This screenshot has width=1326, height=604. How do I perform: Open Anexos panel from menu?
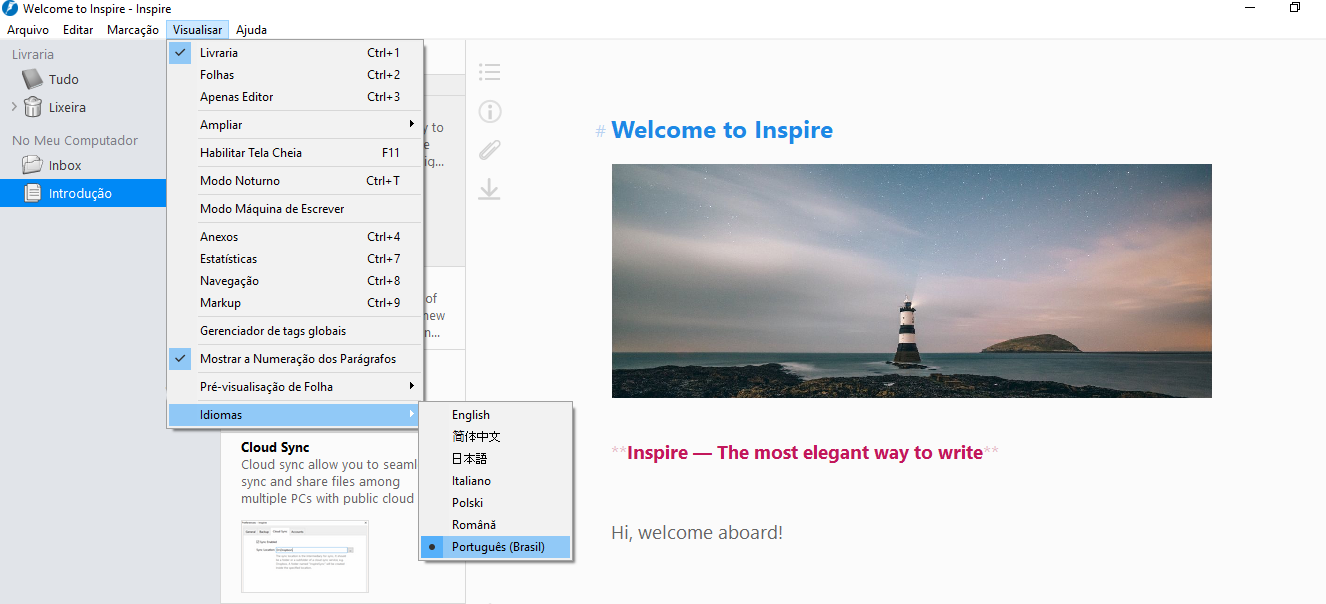(295, 237)
